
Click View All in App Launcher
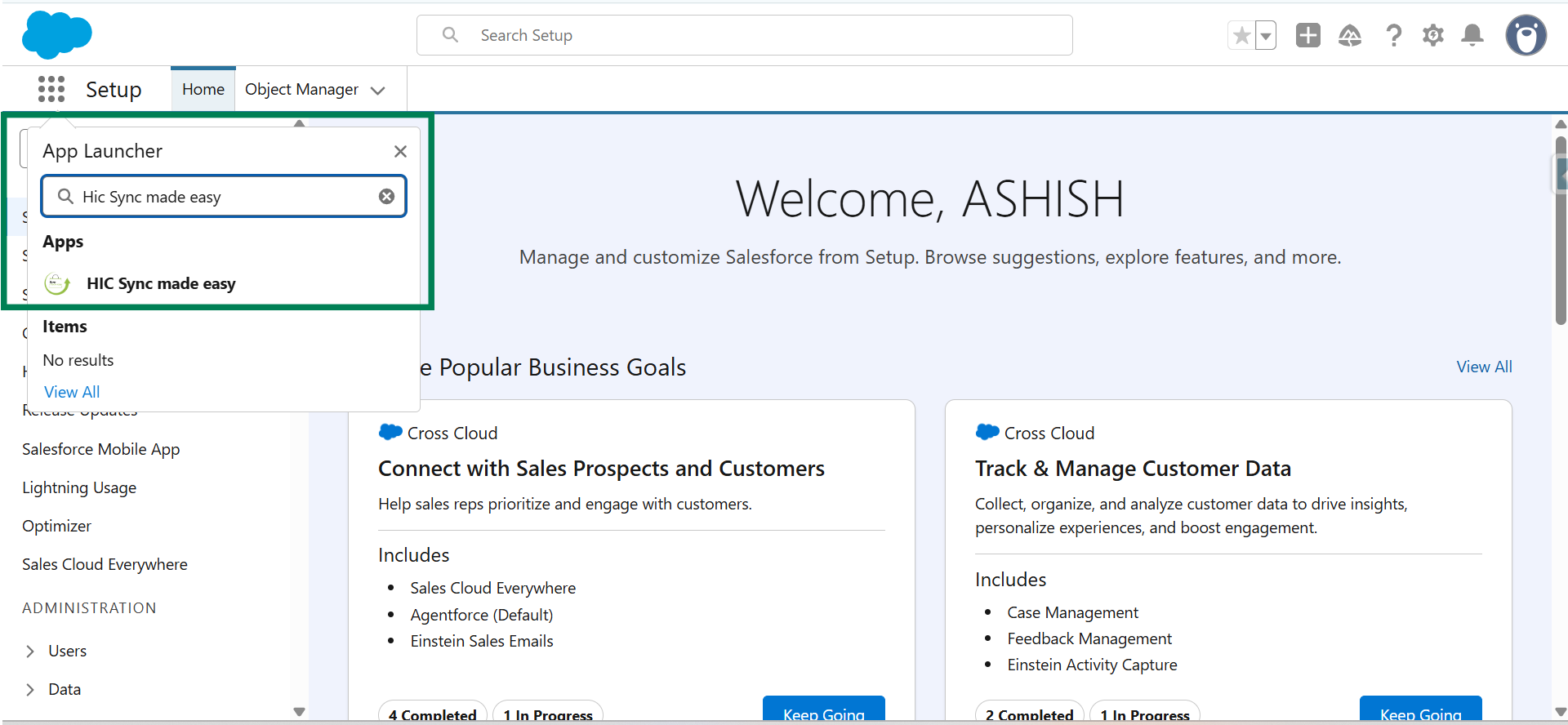pos(72,392)
